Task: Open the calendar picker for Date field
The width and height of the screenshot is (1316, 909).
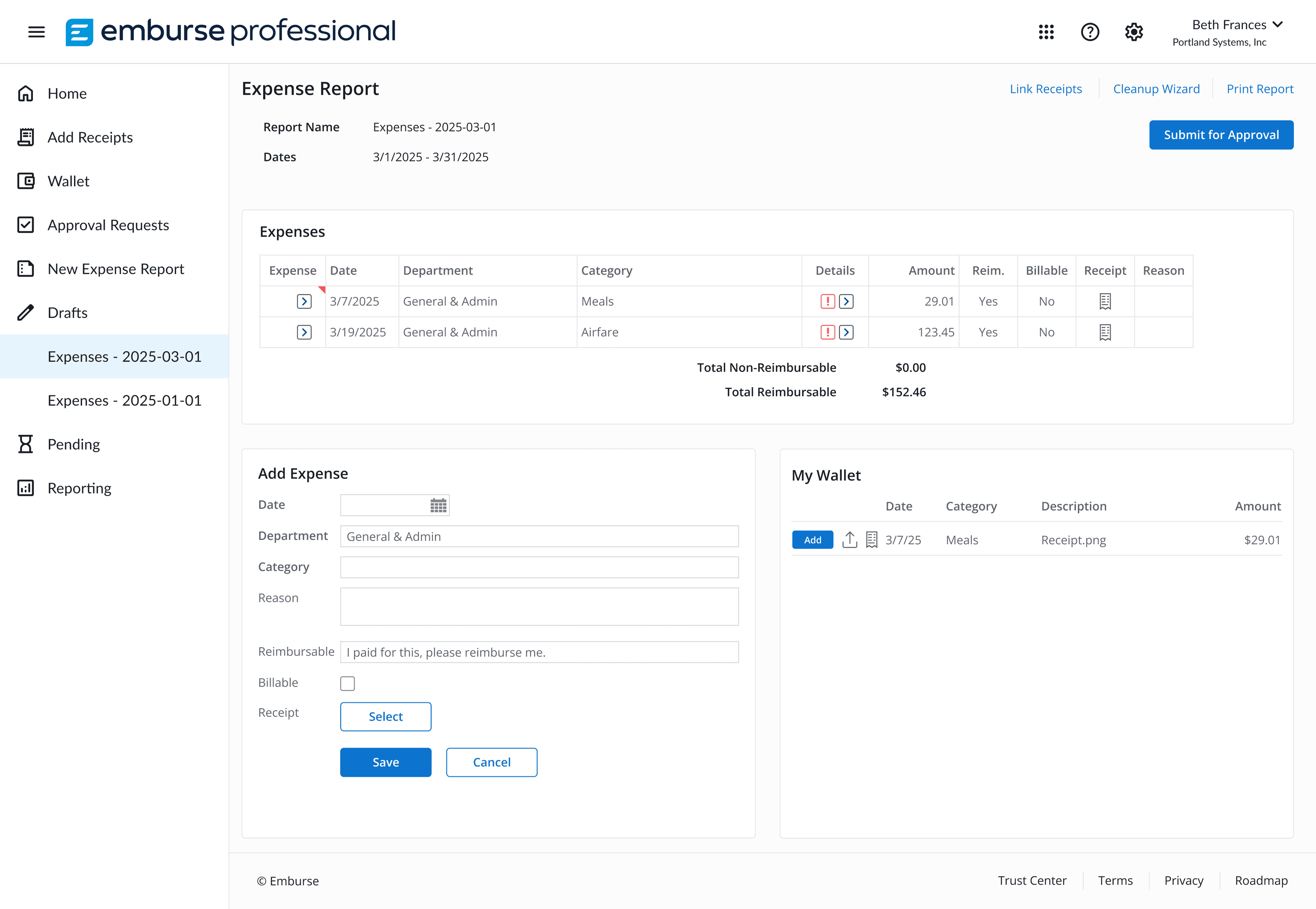Action: pos(438,505)
